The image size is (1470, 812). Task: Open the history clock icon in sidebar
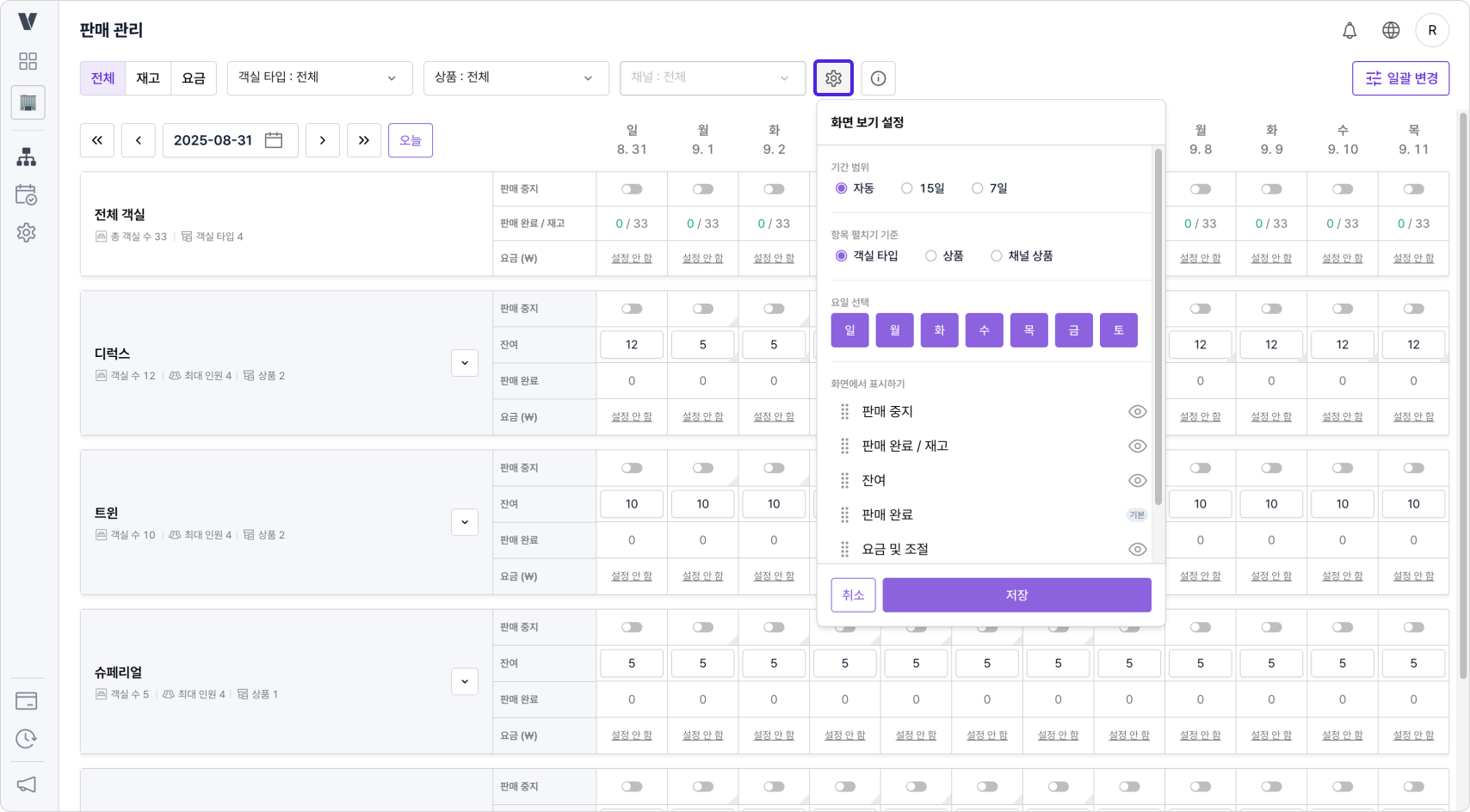27,739
